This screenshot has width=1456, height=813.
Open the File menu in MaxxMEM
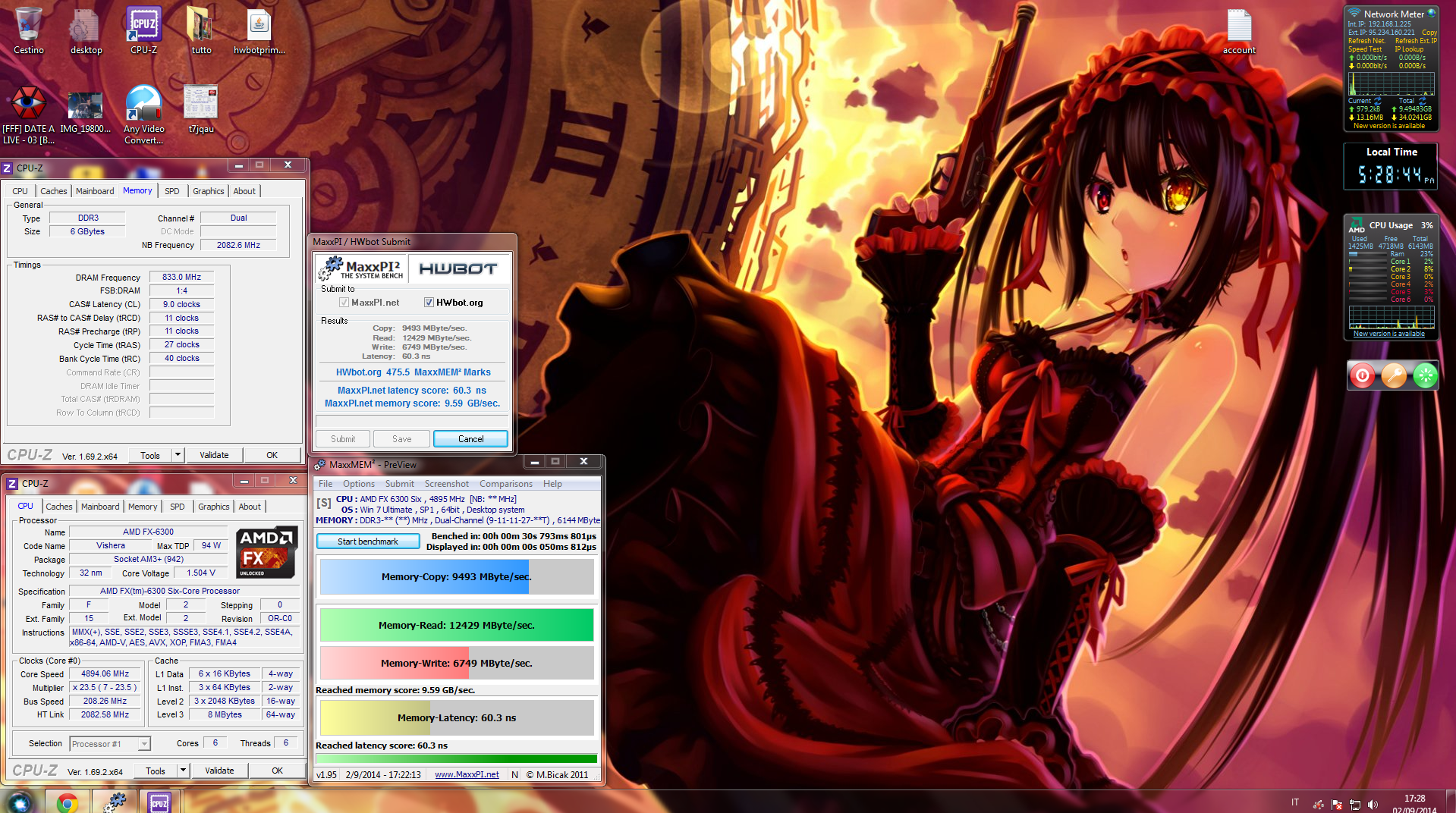click(325, 484)
